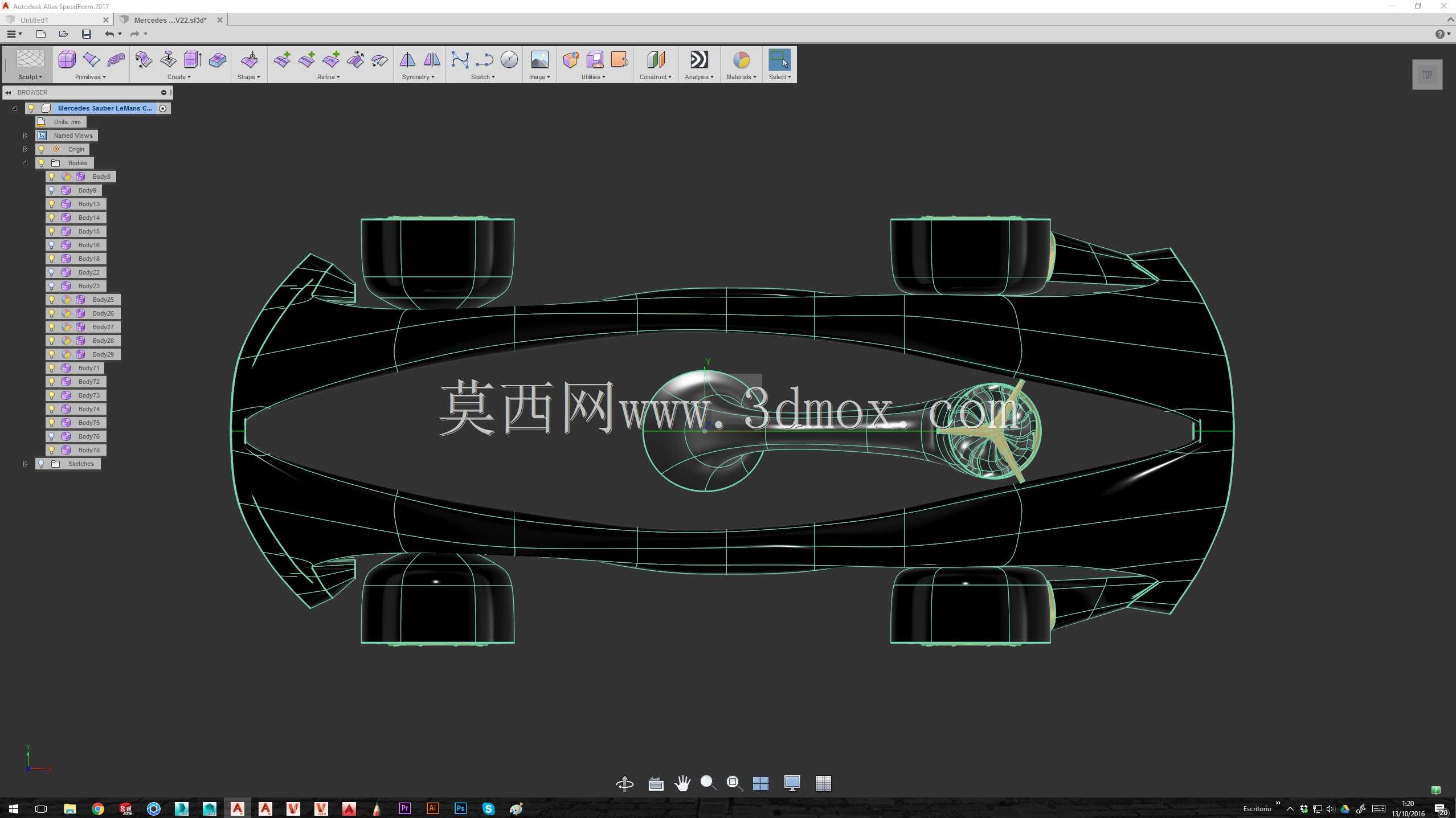
Task: Open the Create dropdown
Action: pyautogui.click(x=179, y=77)
